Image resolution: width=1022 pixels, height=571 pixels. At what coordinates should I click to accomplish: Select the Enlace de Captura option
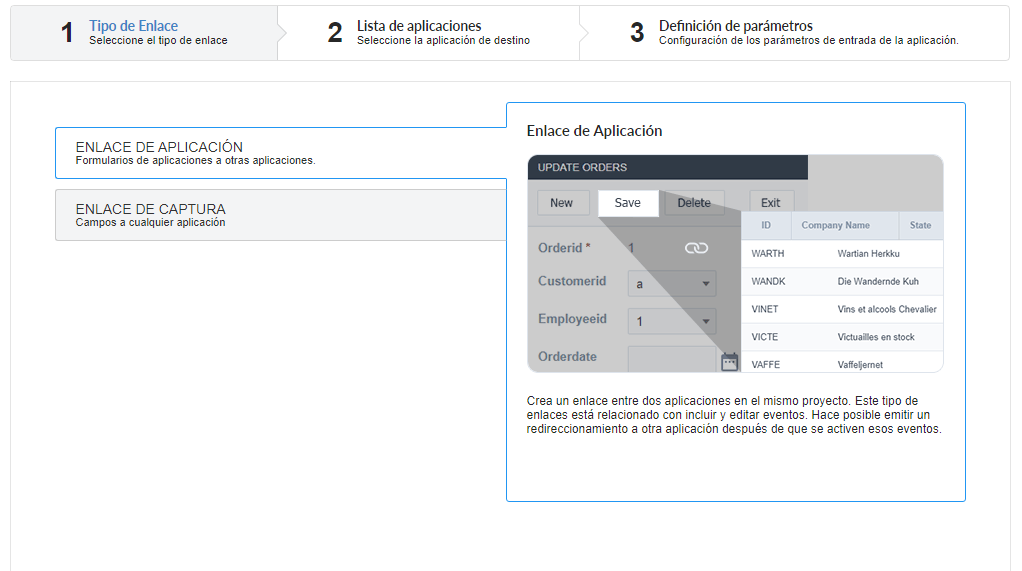click(x=281, y=215)
